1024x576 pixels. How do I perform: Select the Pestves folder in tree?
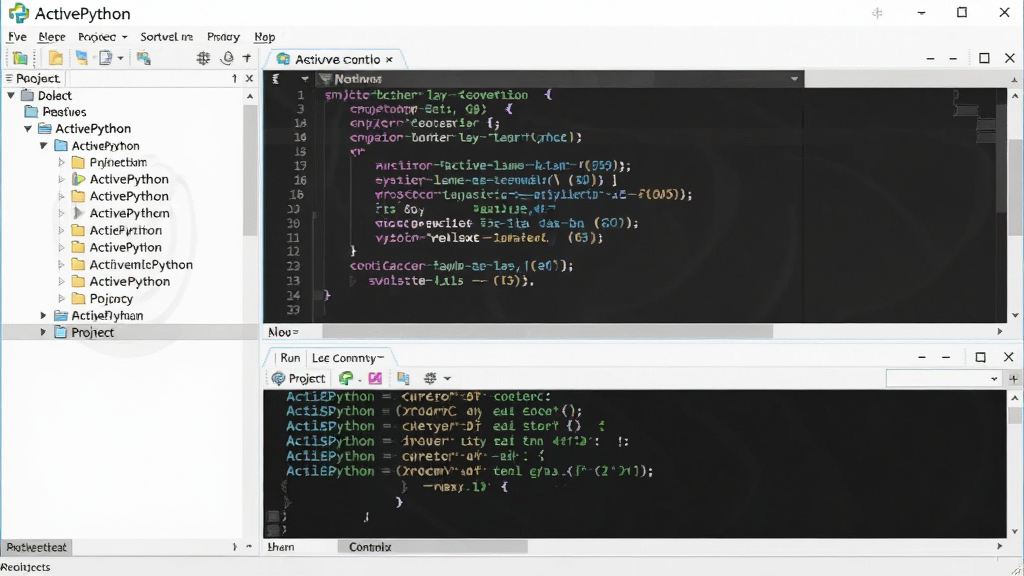[x=55, y=112]
